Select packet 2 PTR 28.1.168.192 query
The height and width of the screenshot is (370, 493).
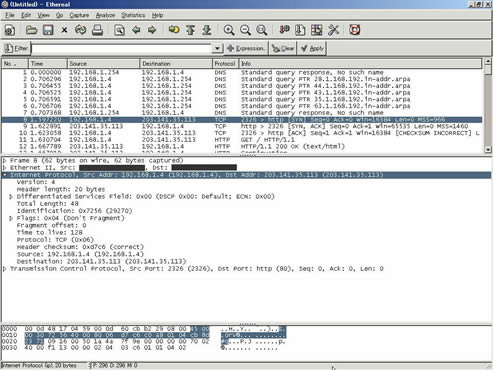tap(242, 79)
